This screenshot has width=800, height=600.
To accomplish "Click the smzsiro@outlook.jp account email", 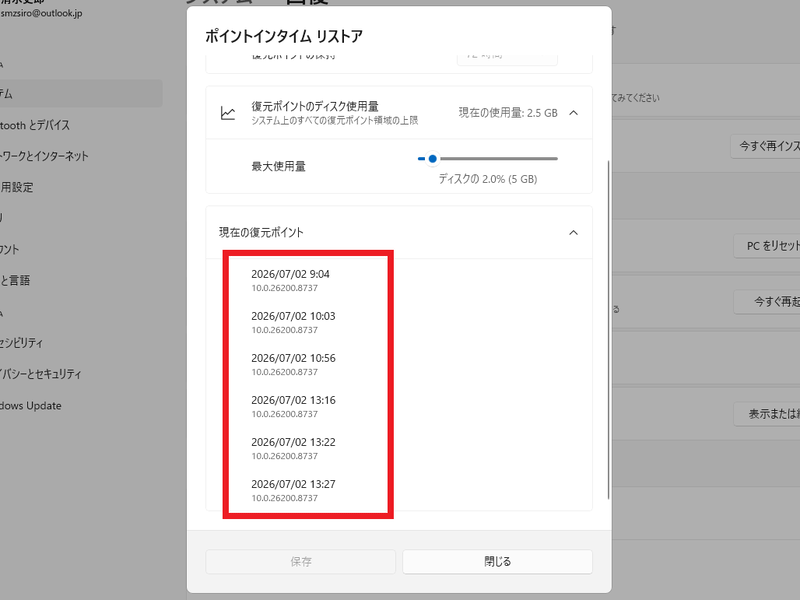I will click(41, 13).
